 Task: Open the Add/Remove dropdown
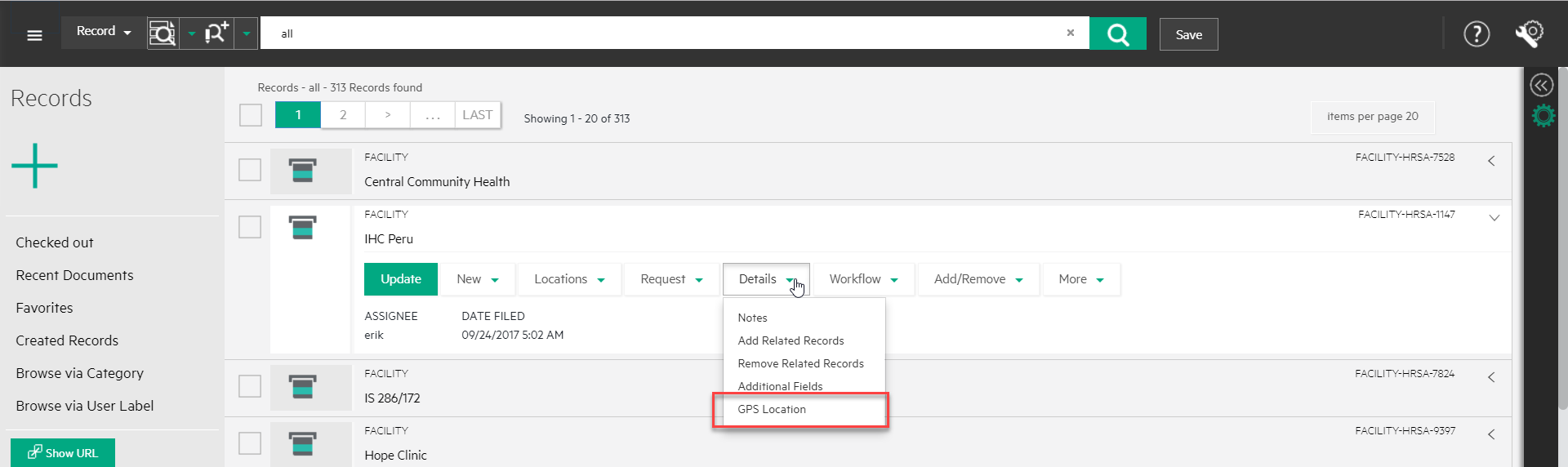(978, 279)
